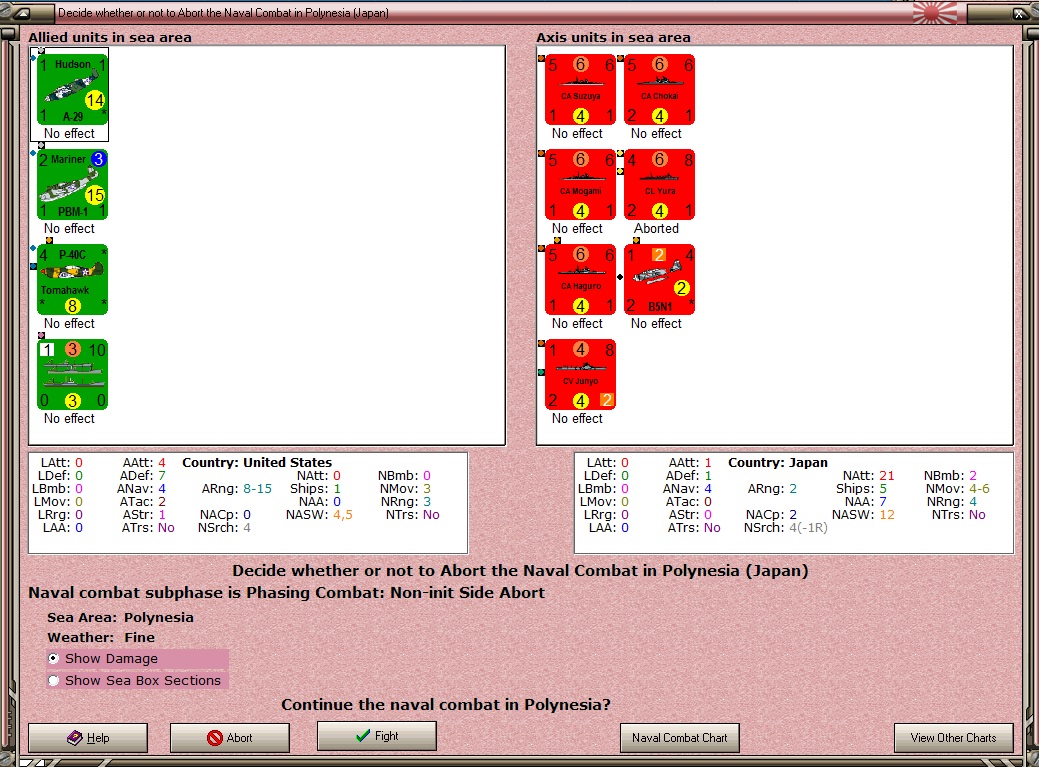Click Japan's NAtt value 21

(887, 476)
